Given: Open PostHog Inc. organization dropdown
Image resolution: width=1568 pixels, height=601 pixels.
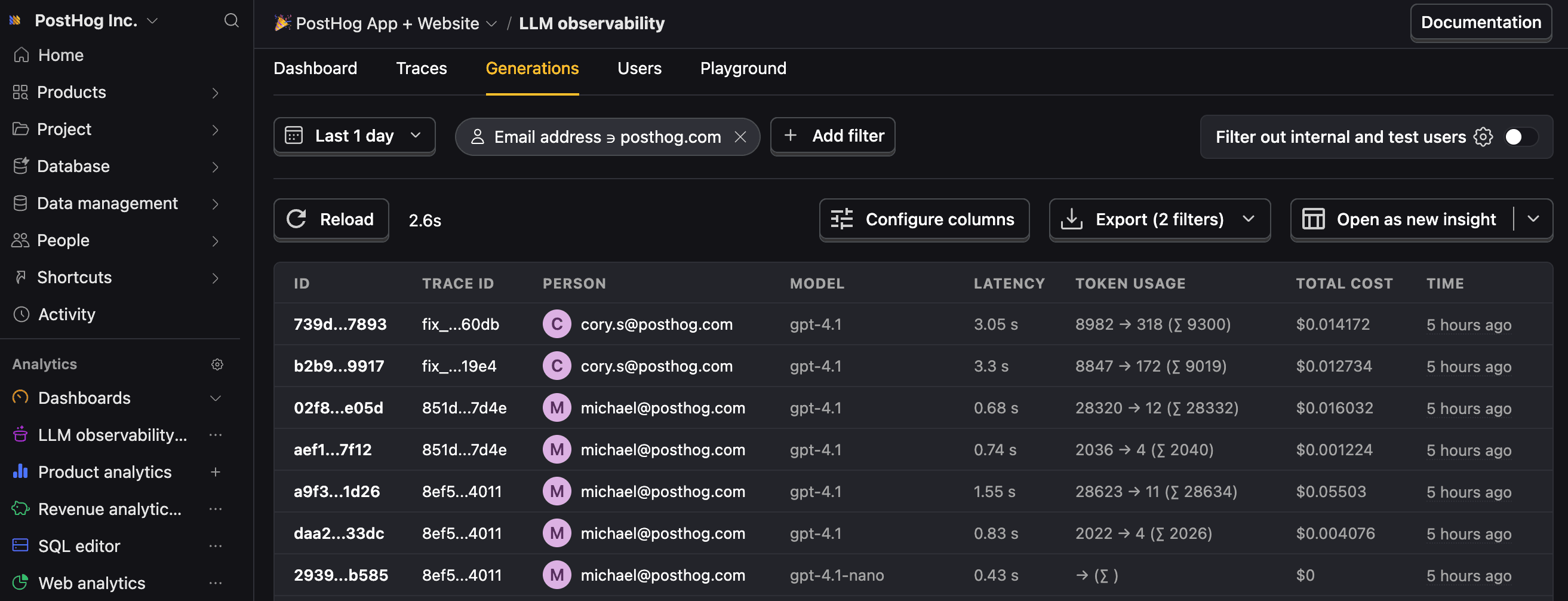Looking at the screenshot, I should [x=96, y=21].
